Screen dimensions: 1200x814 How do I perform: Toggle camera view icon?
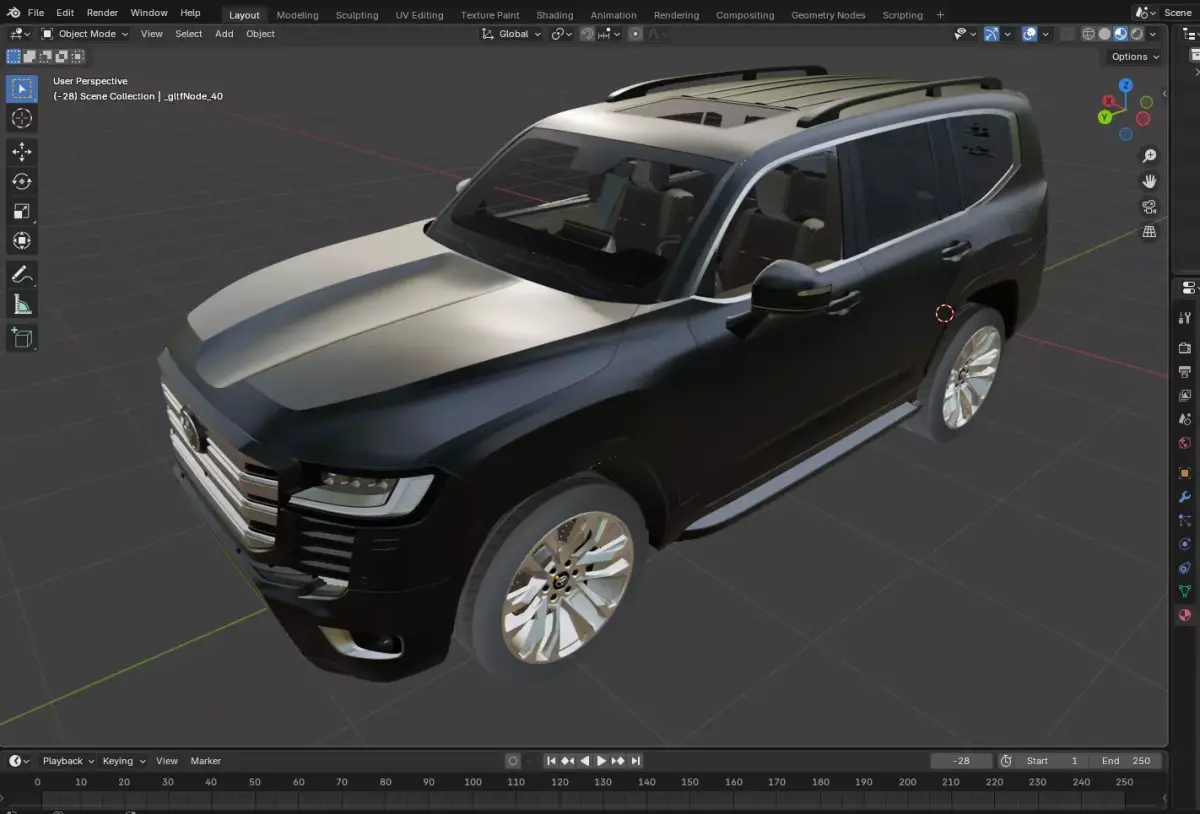pyautogui.click(x=1149, y=207)
